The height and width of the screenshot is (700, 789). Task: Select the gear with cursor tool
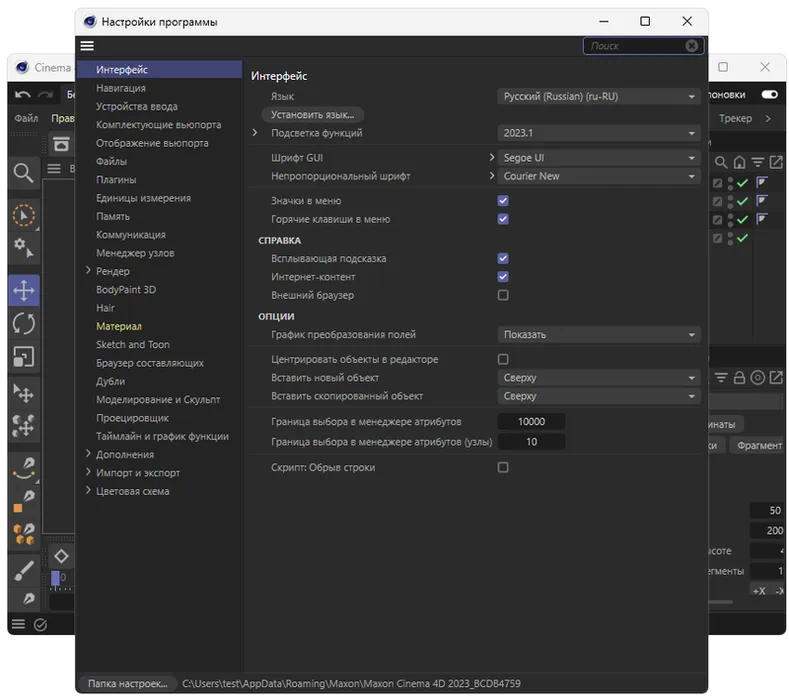coord(23,247)
